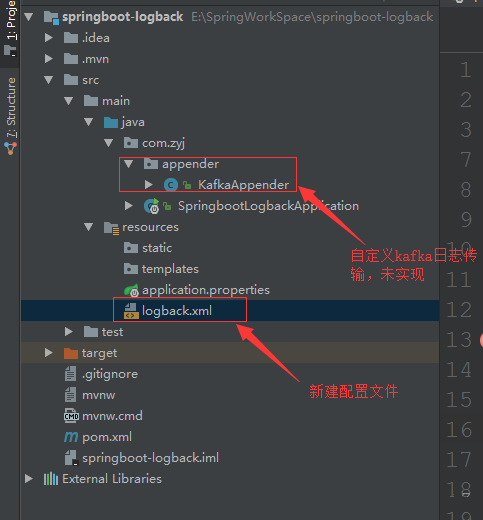Click the KafkaAppender class icon
Screen dimensions: 483x520
[171, 185]
